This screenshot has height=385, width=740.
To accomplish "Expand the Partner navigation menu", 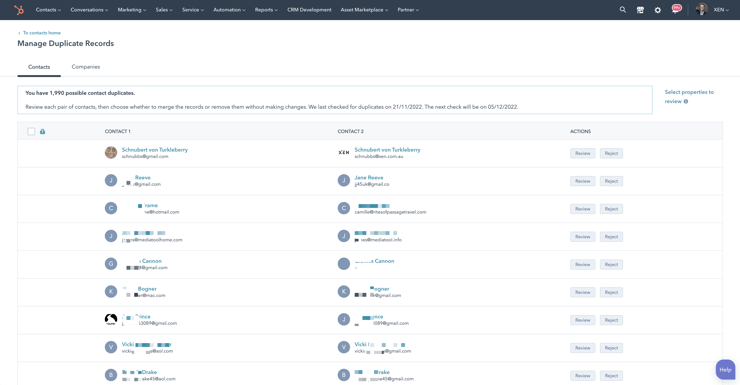I will 408,9.
